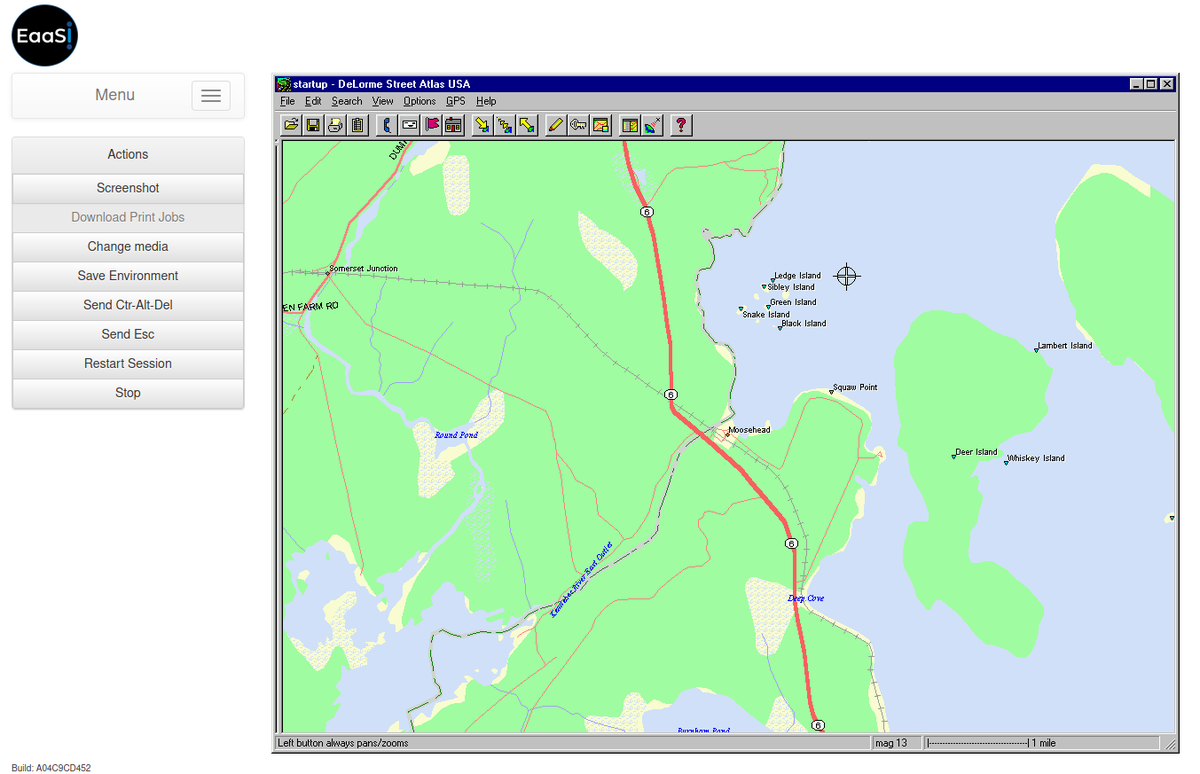
Task: Click the Save floppy disk toolbar icon
Action: 313,125
